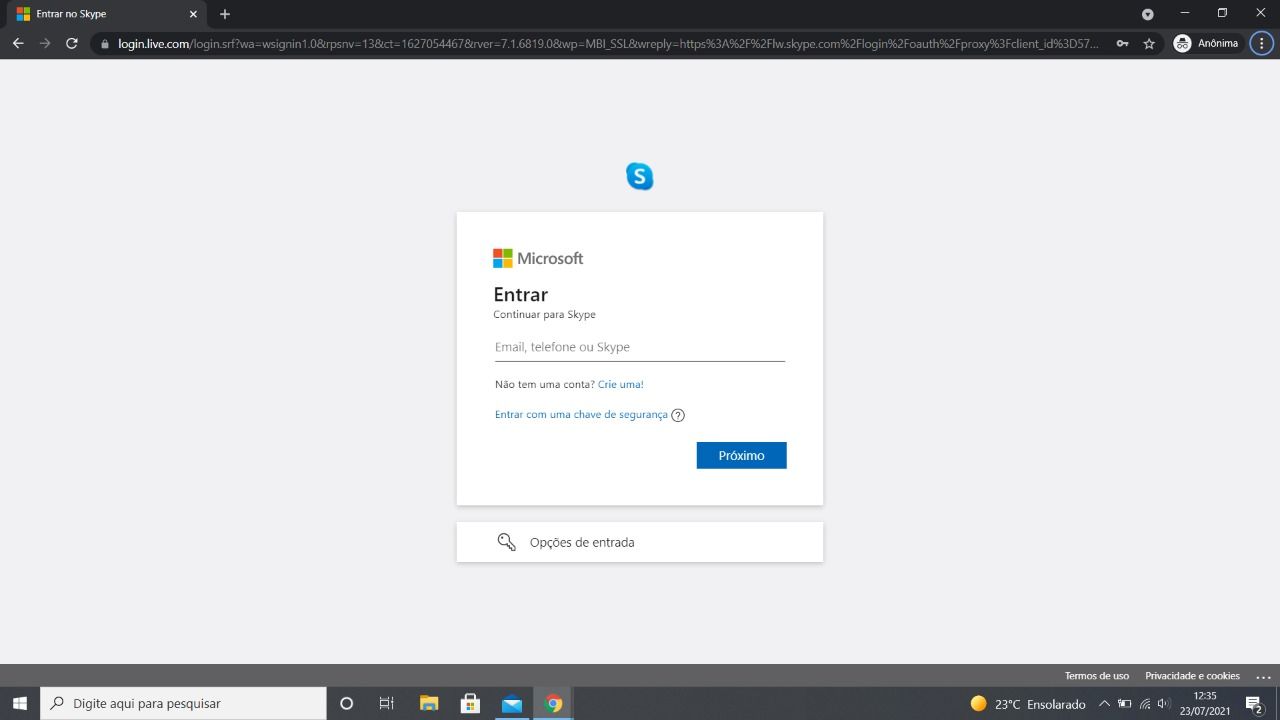The height and width of the screenshot is (720, 1280).
Task: Click the volume icon in the system tray
Action: [x=1164, y=703]
